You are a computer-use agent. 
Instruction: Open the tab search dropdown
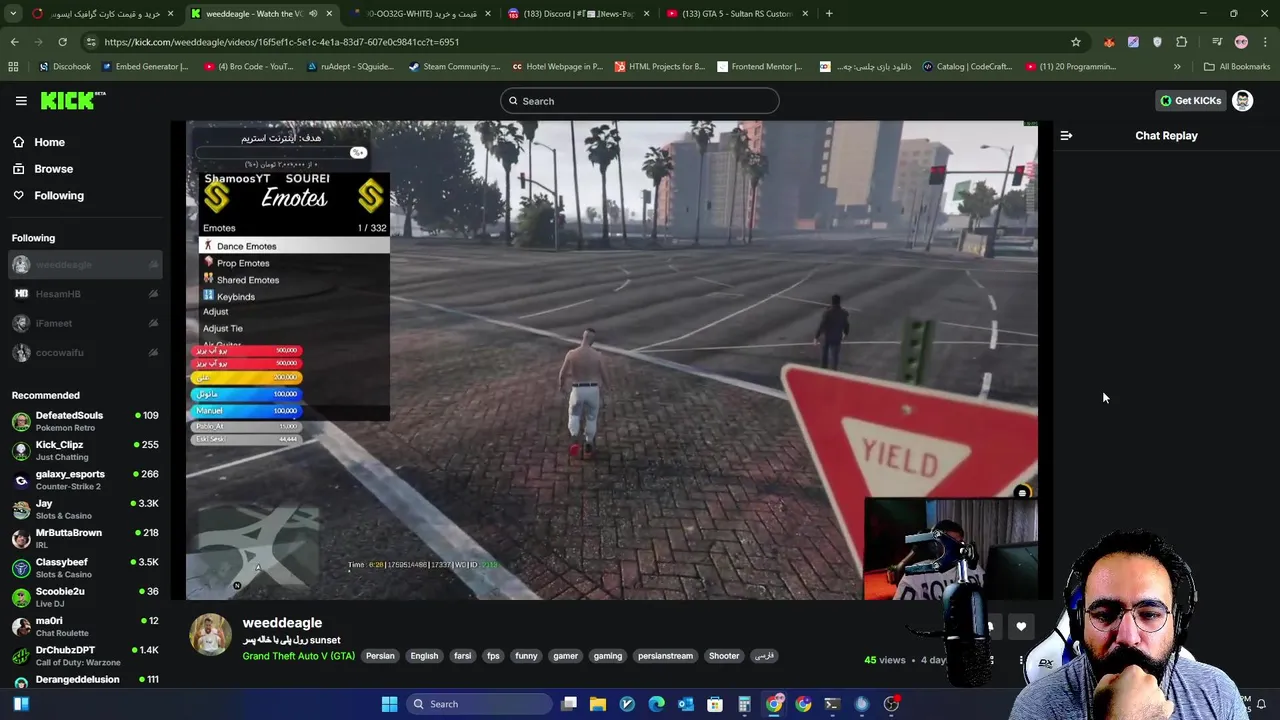tap(13, 14)
